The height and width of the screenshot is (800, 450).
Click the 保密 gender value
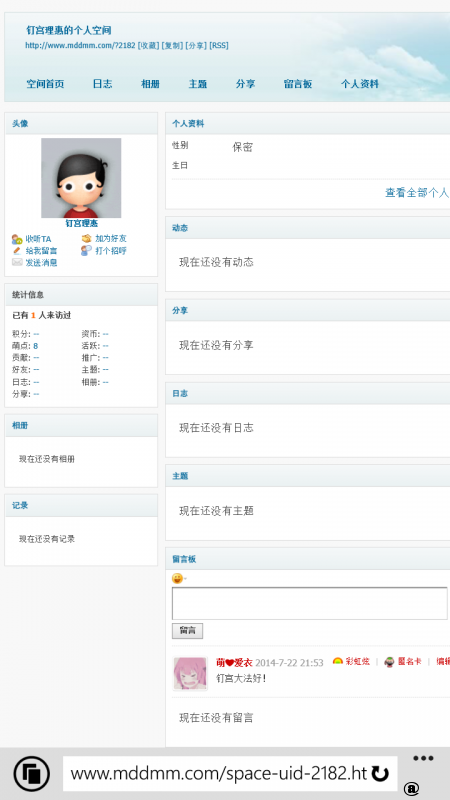242,147
